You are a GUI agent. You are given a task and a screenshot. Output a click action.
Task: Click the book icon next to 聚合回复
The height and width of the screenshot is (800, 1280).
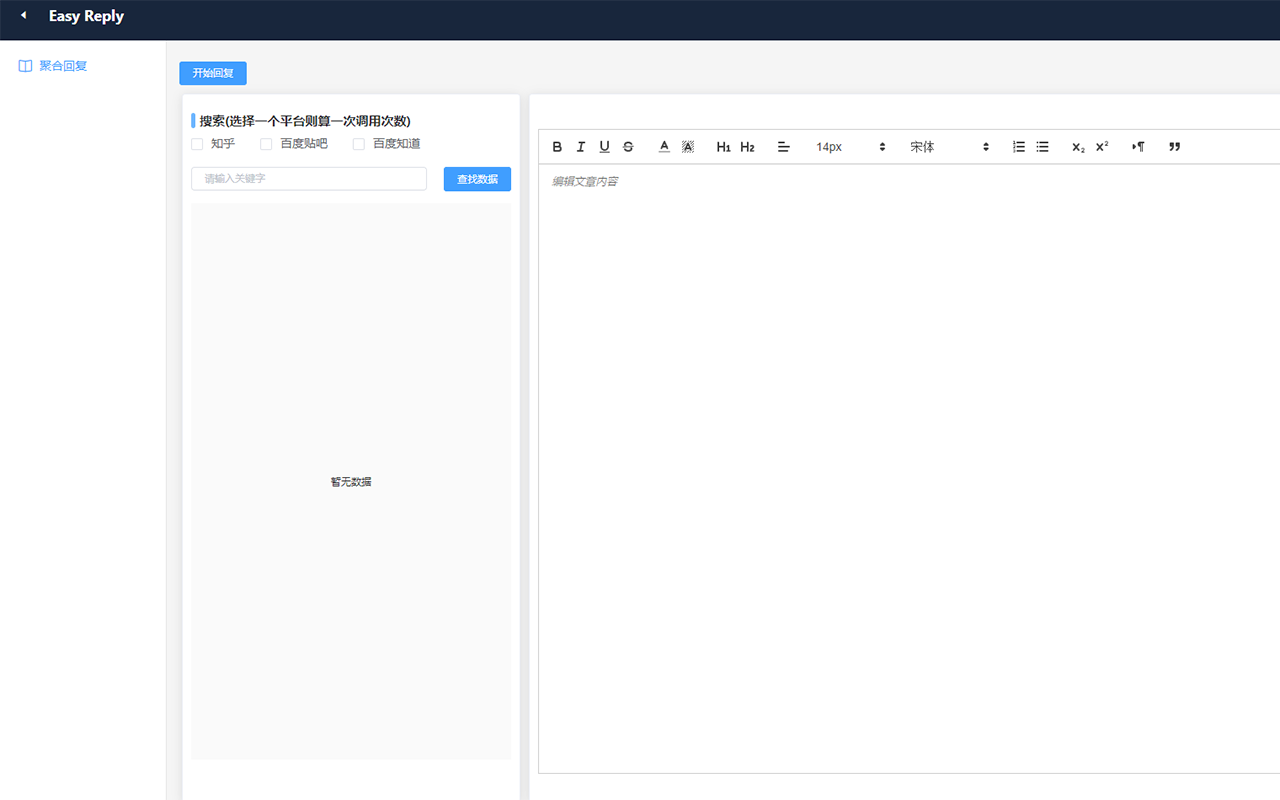pos(25,66)
